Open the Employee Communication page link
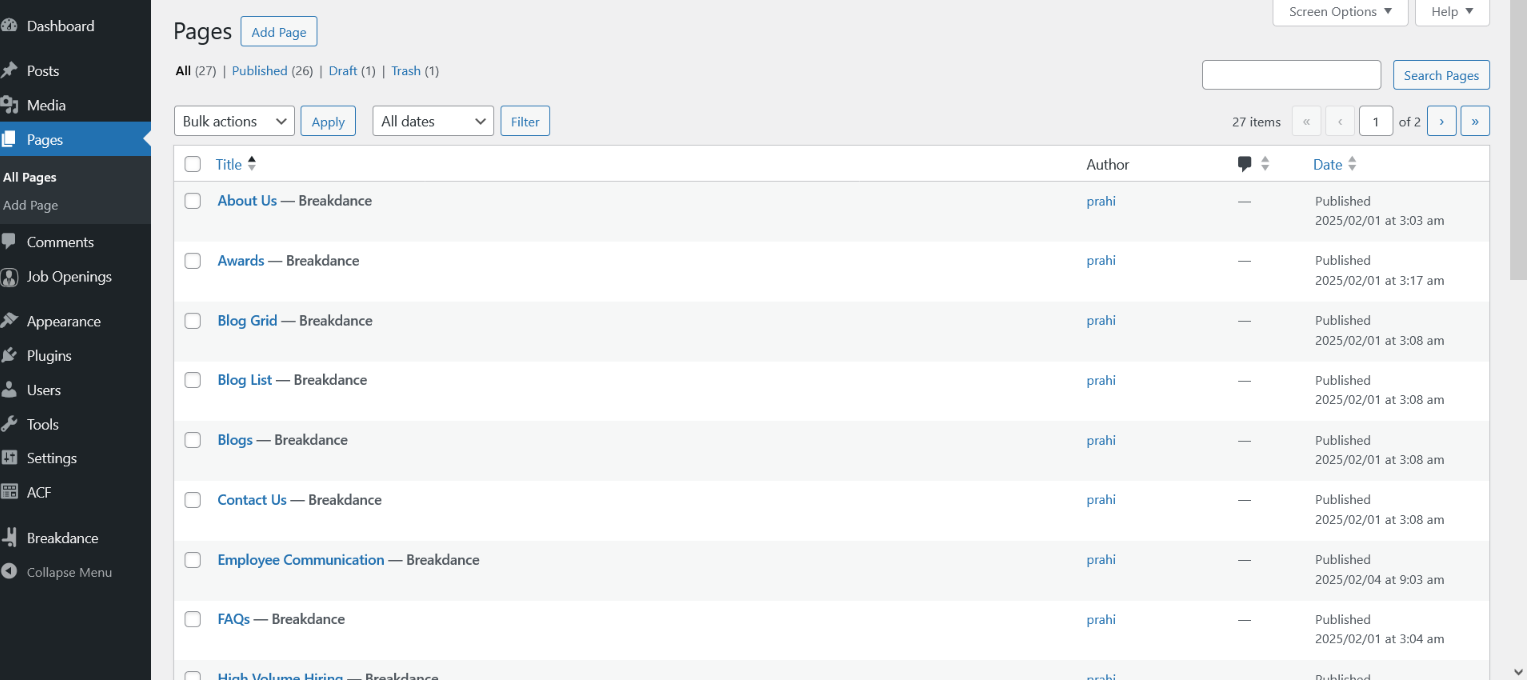Viewport: 1527px width, 680px height. [301, 560]
